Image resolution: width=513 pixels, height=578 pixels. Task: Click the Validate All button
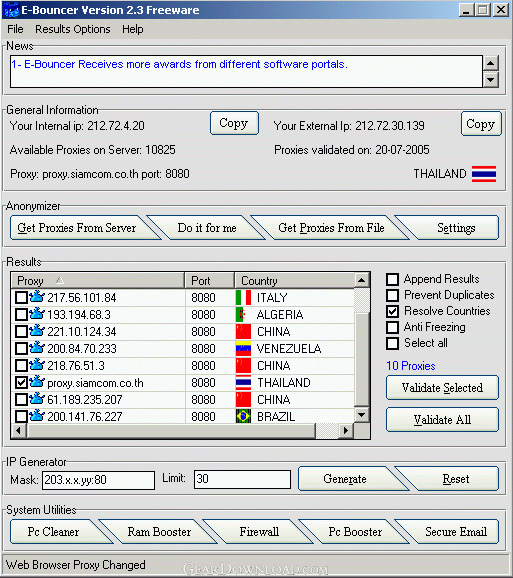pyautogui.click(x=442, y=419)
